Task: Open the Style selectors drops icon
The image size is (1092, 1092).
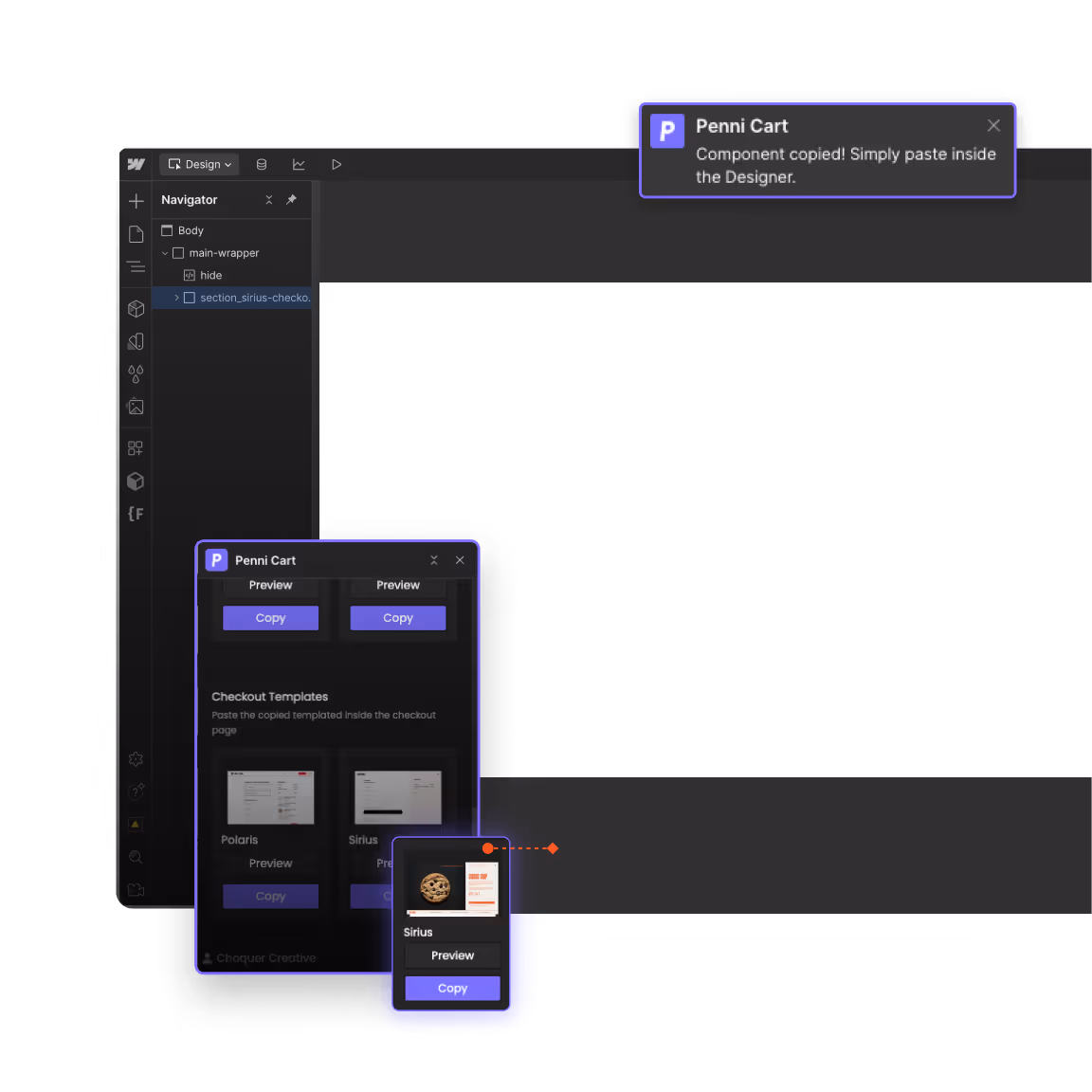Action: 136,374
